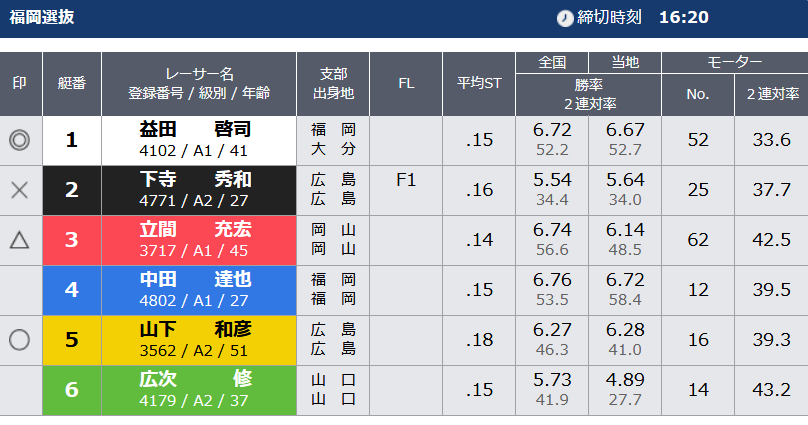Screen dimensions: 808x425
Task: Select the white boat number 1 cell
Action: tap(72, 141)
